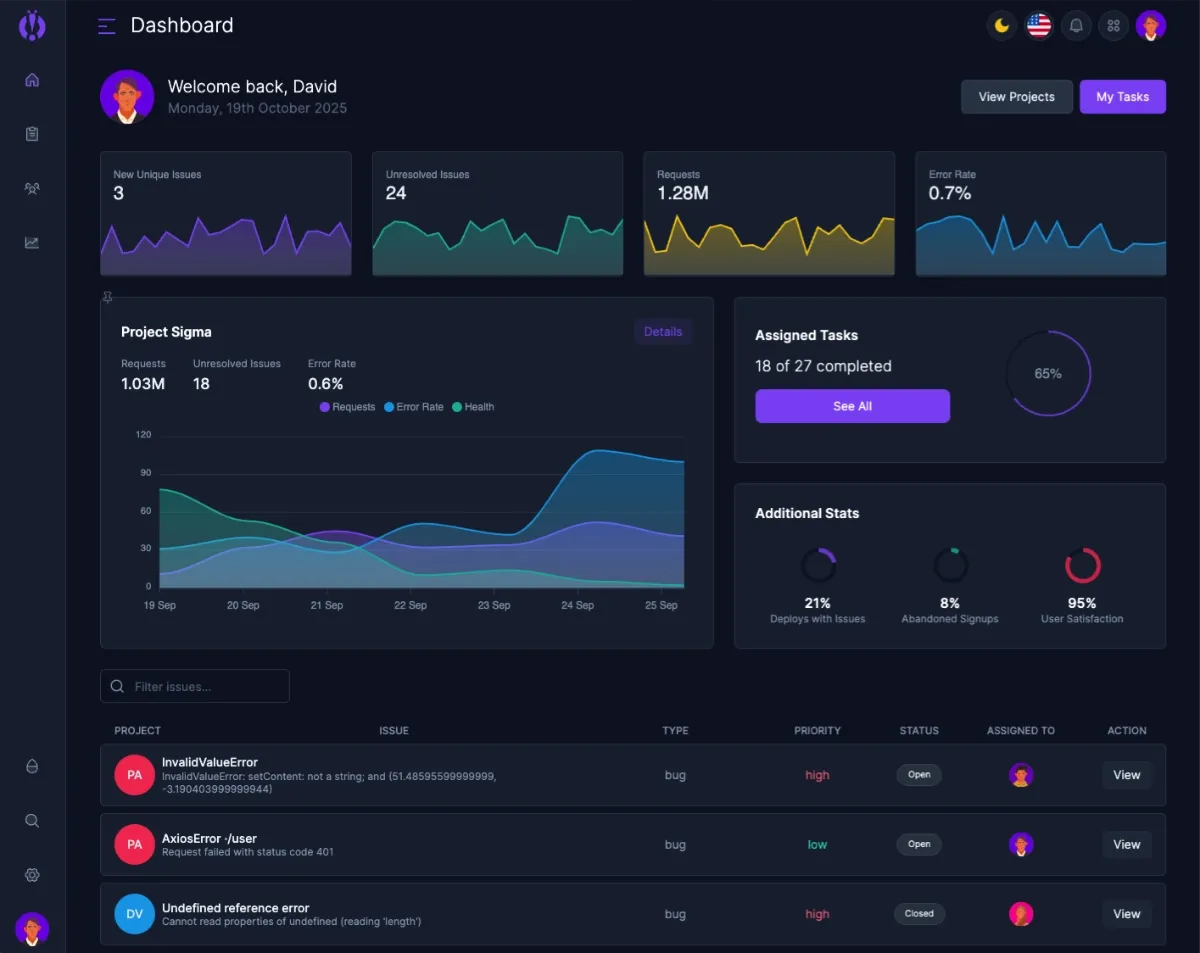Click the See All assigned tasks button
The height and width of the screenshot is (953, 1200).
852,406
